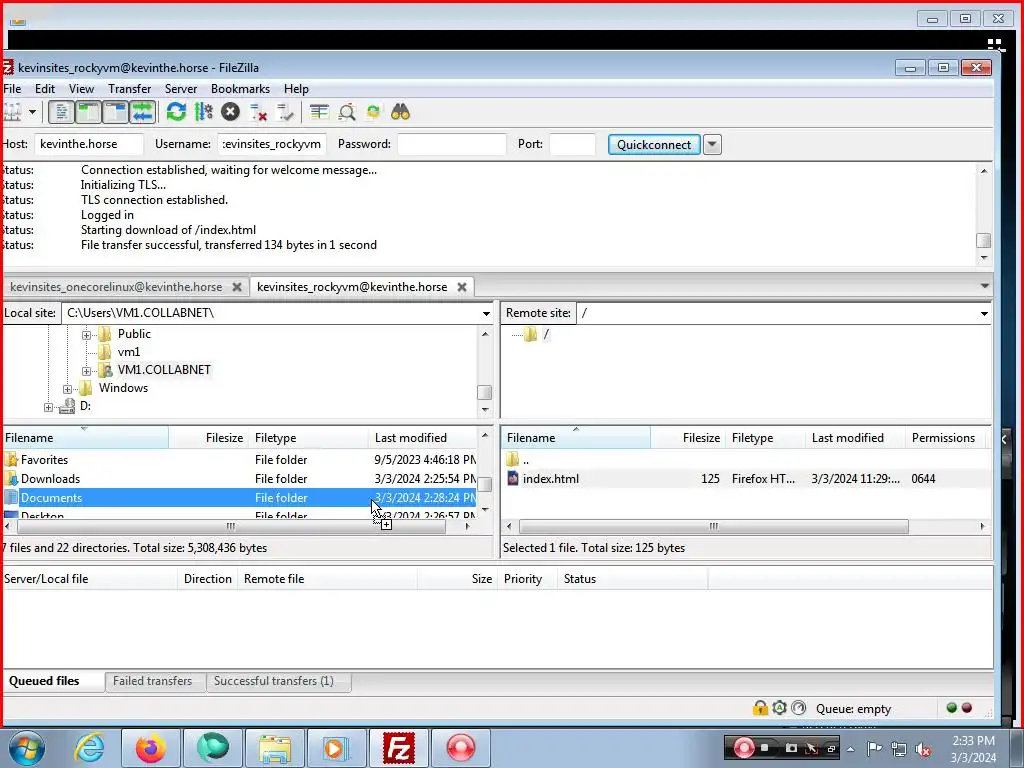
Task: Click the message log vertical scrollbar thumb
Action: (984, 240)
